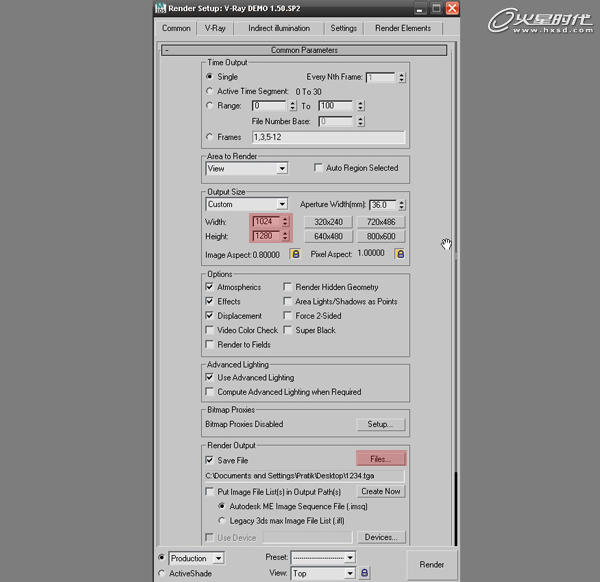Open the Indirect illumination tab

pos(279,28)
